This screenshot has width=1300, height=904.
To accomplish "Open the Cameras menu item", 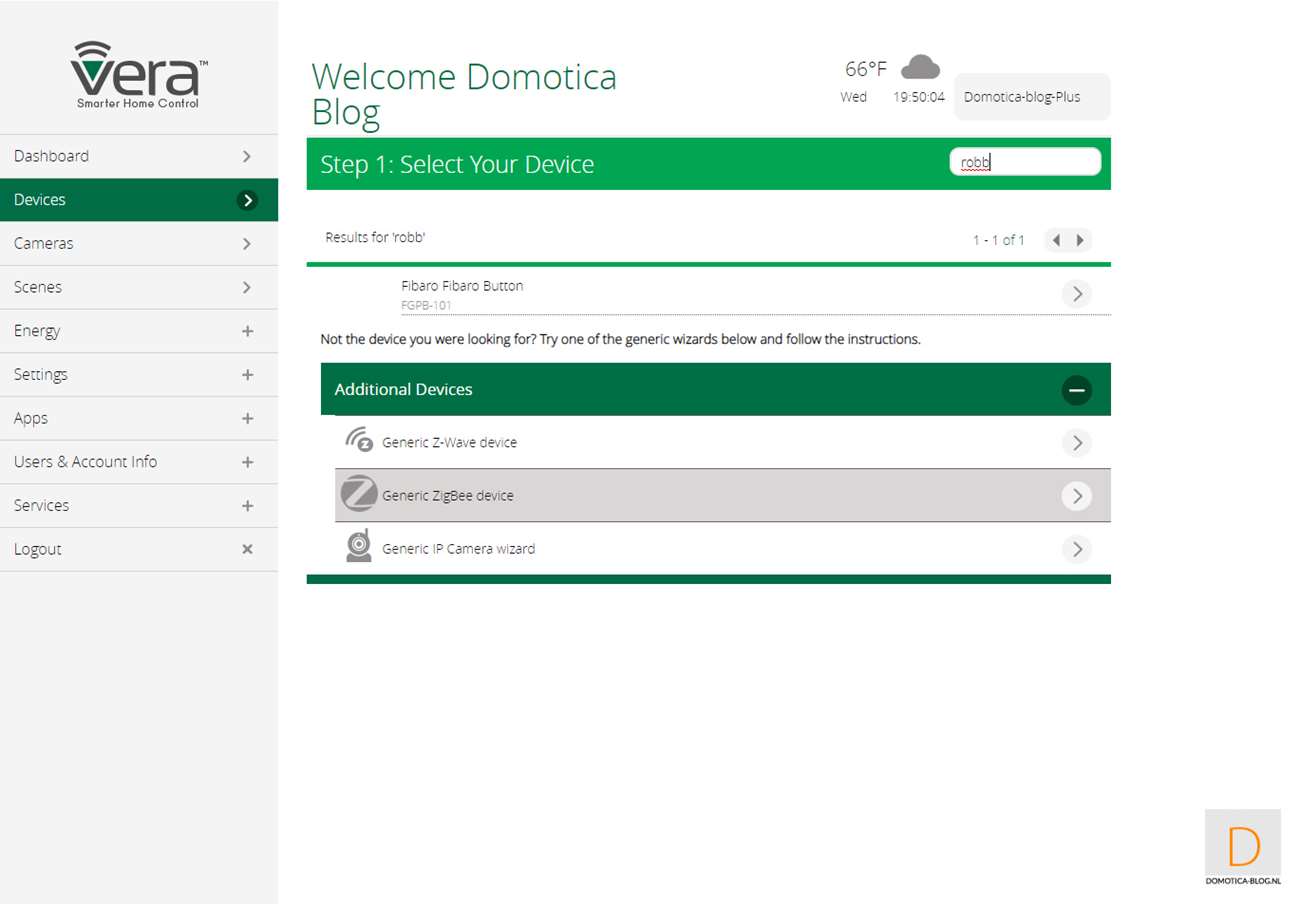I will pyautogui.click(x=138, y=243).
